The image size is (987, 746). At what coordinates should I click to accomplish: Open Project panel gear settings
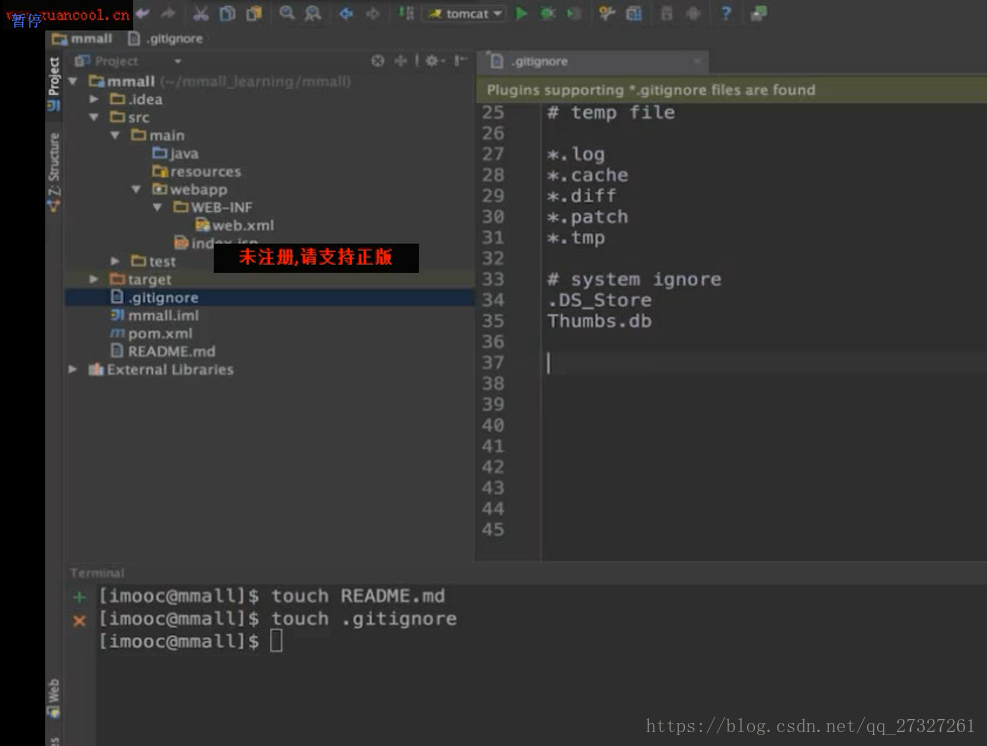(433, 60)
